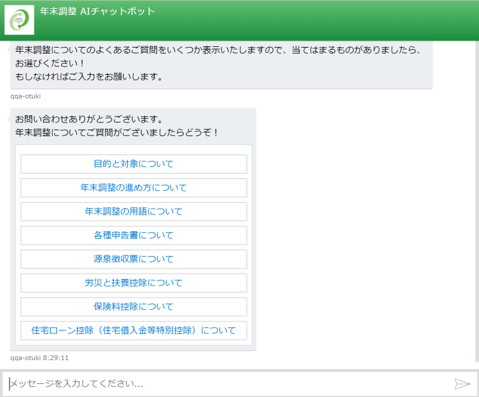Send message with paper plane icon
Viewport: 479px width, 397px height.
462,384
